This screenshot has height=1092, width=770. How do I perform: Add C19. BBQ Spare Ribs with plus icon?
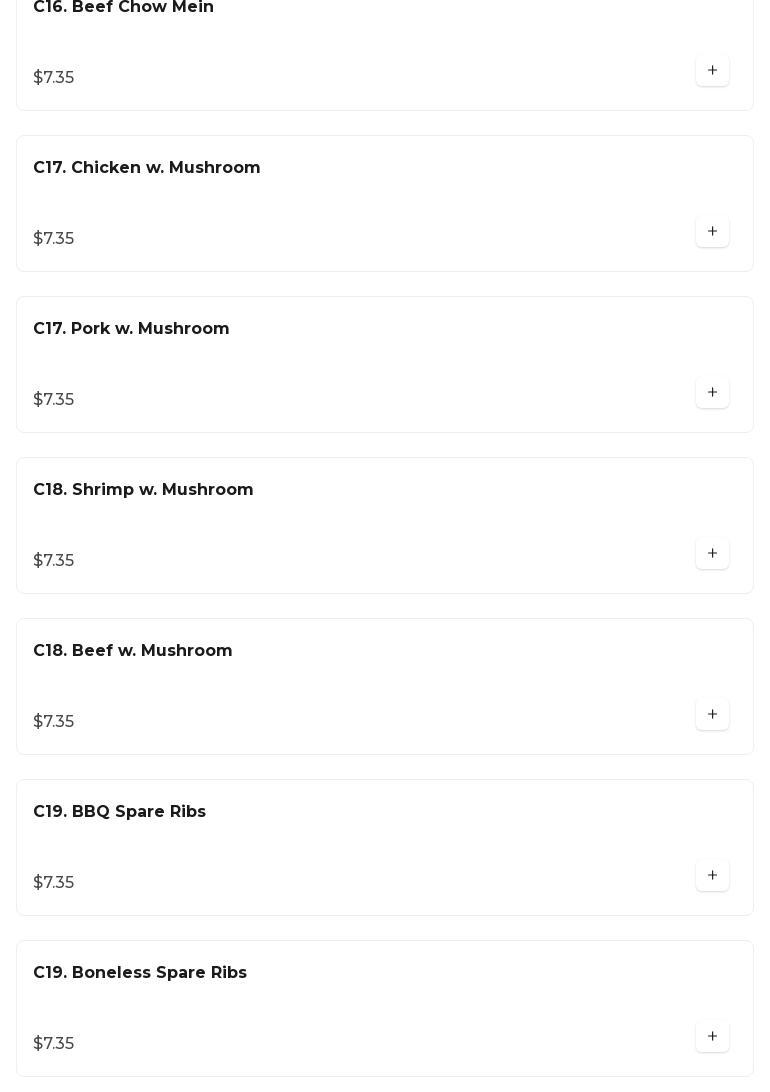(712, 876)
